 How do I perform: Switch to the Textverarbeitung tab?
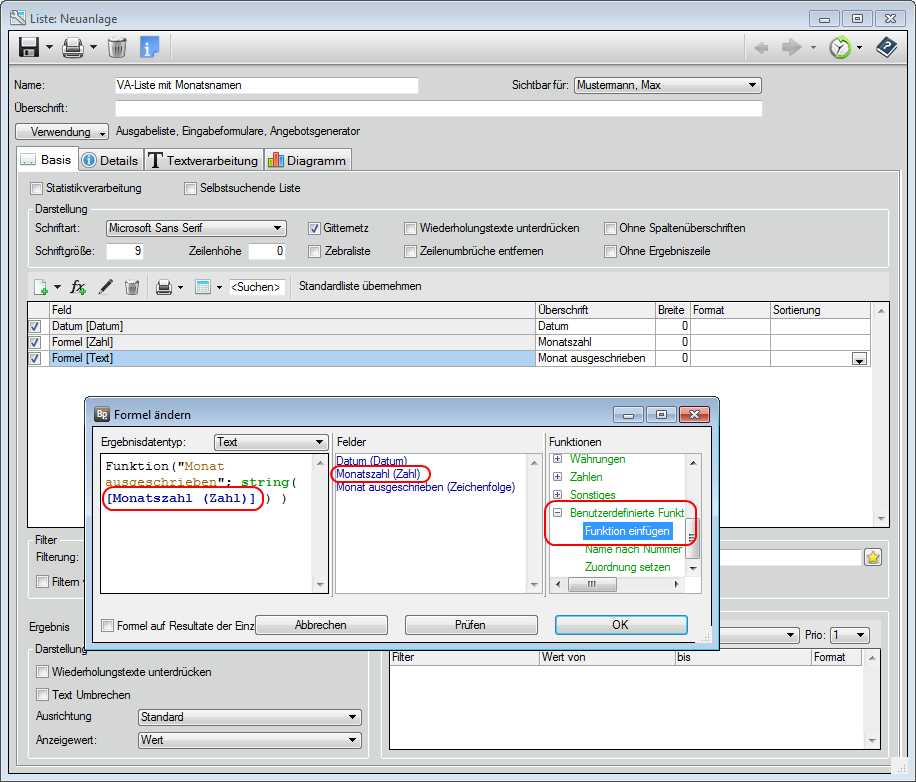click(x=203, y=160)
